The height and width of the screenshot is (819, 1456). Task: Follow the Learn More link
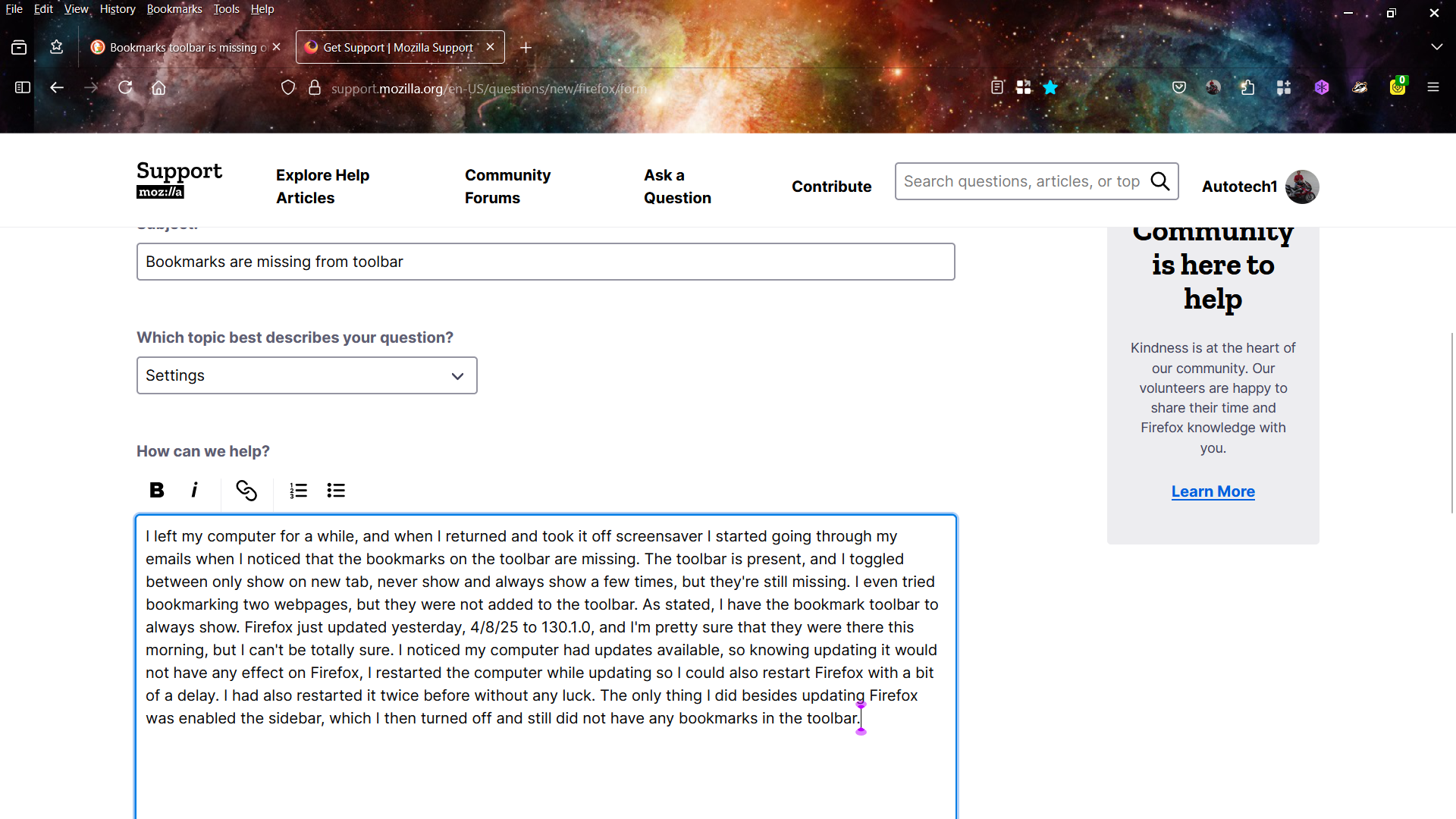coord(1213,491)
